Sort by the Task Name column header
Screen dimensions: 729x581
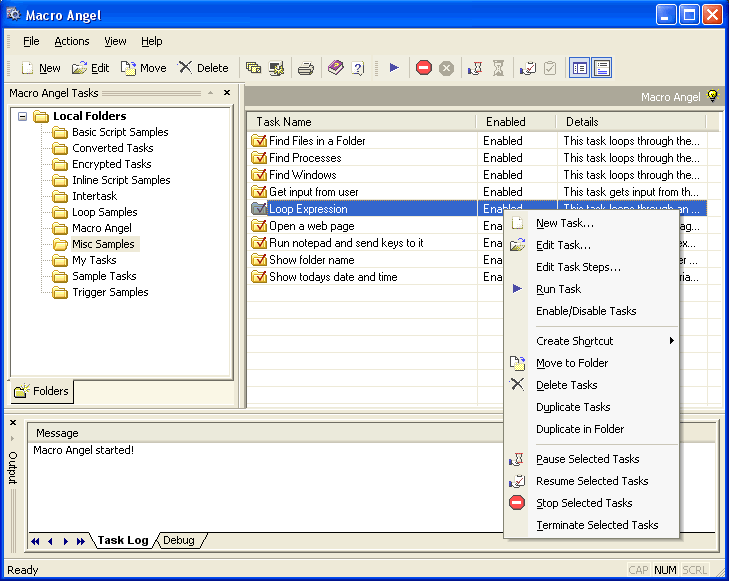point(362,122)
